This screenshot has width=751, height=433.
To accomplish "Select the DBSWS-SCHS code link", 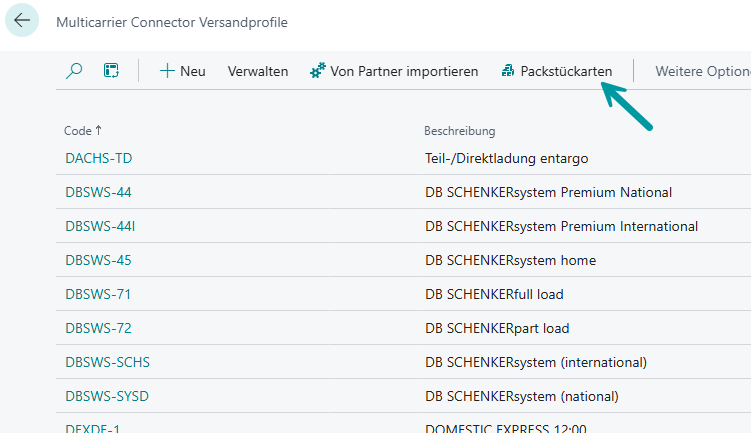I will [107, 362].
